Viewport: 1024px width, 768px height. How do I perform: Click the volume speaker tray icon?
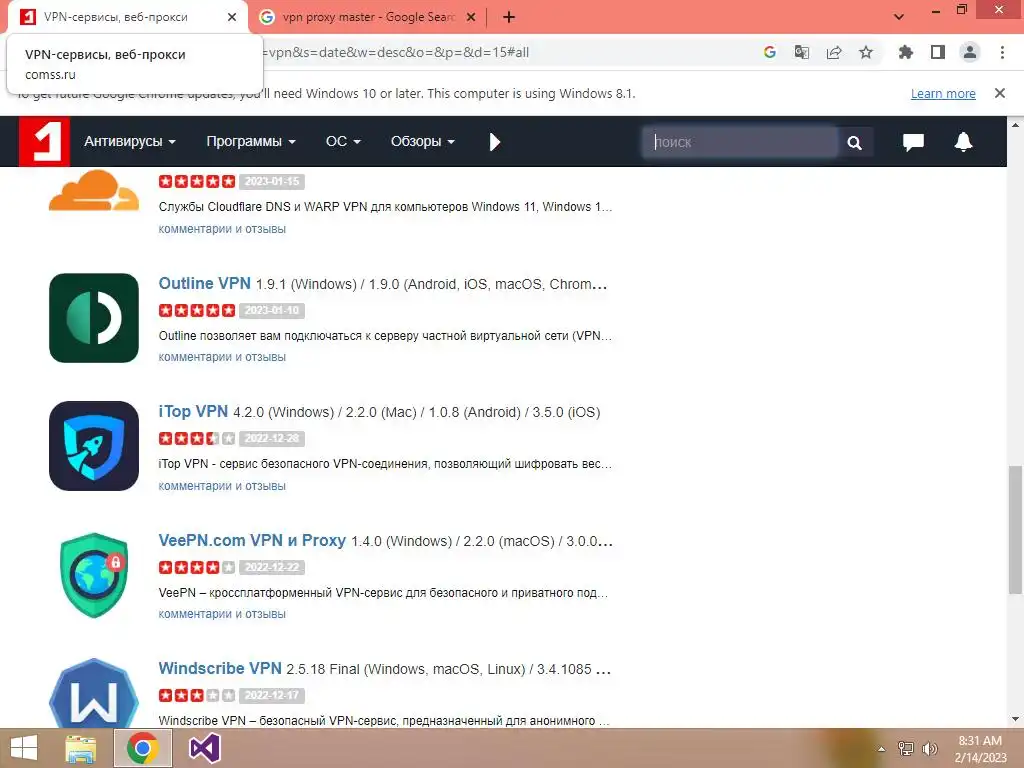(930, 749)
